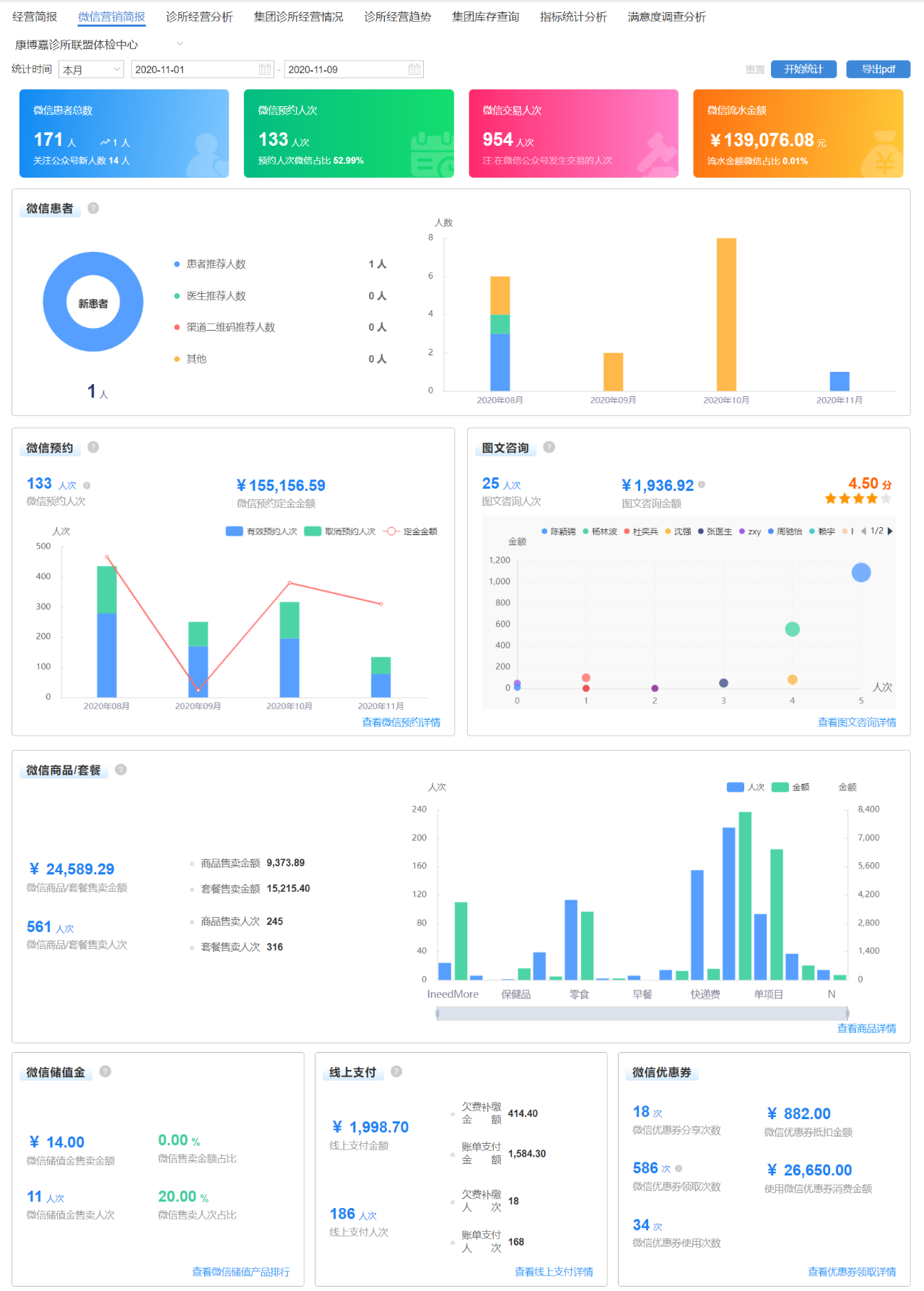Expand the 康博嘉诊所联盟体检中心 clinic selector
This screenshot has width=924, height=1291.
coord(180,44)
